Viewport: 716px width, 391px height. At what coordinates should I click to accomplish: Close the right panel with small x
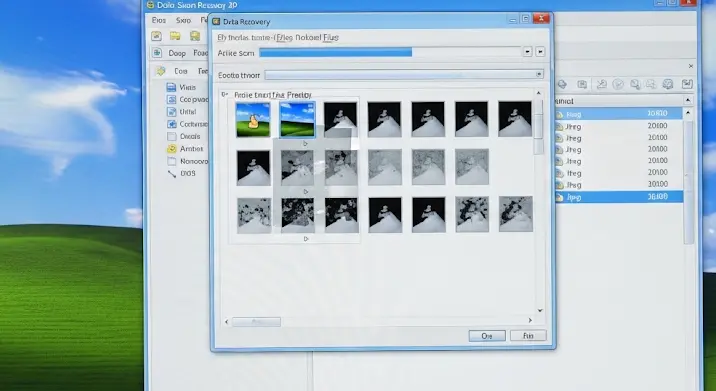pyautogui.click(x=690, y=66)
